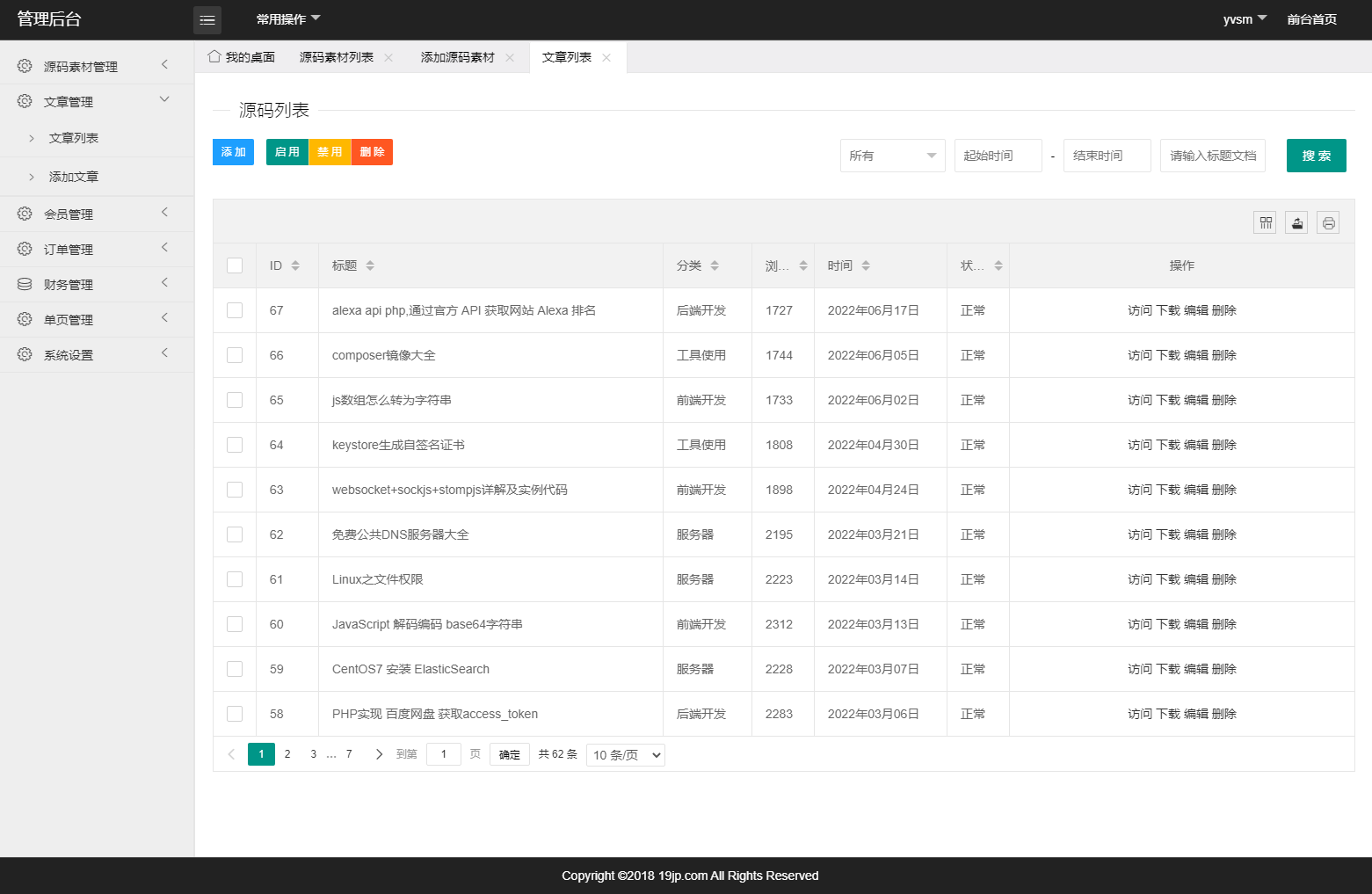Viewport: 1372px width, 894px height.
Task: Toggle the sidebar collapse hamburger icon
Action: tap(207, 19)
